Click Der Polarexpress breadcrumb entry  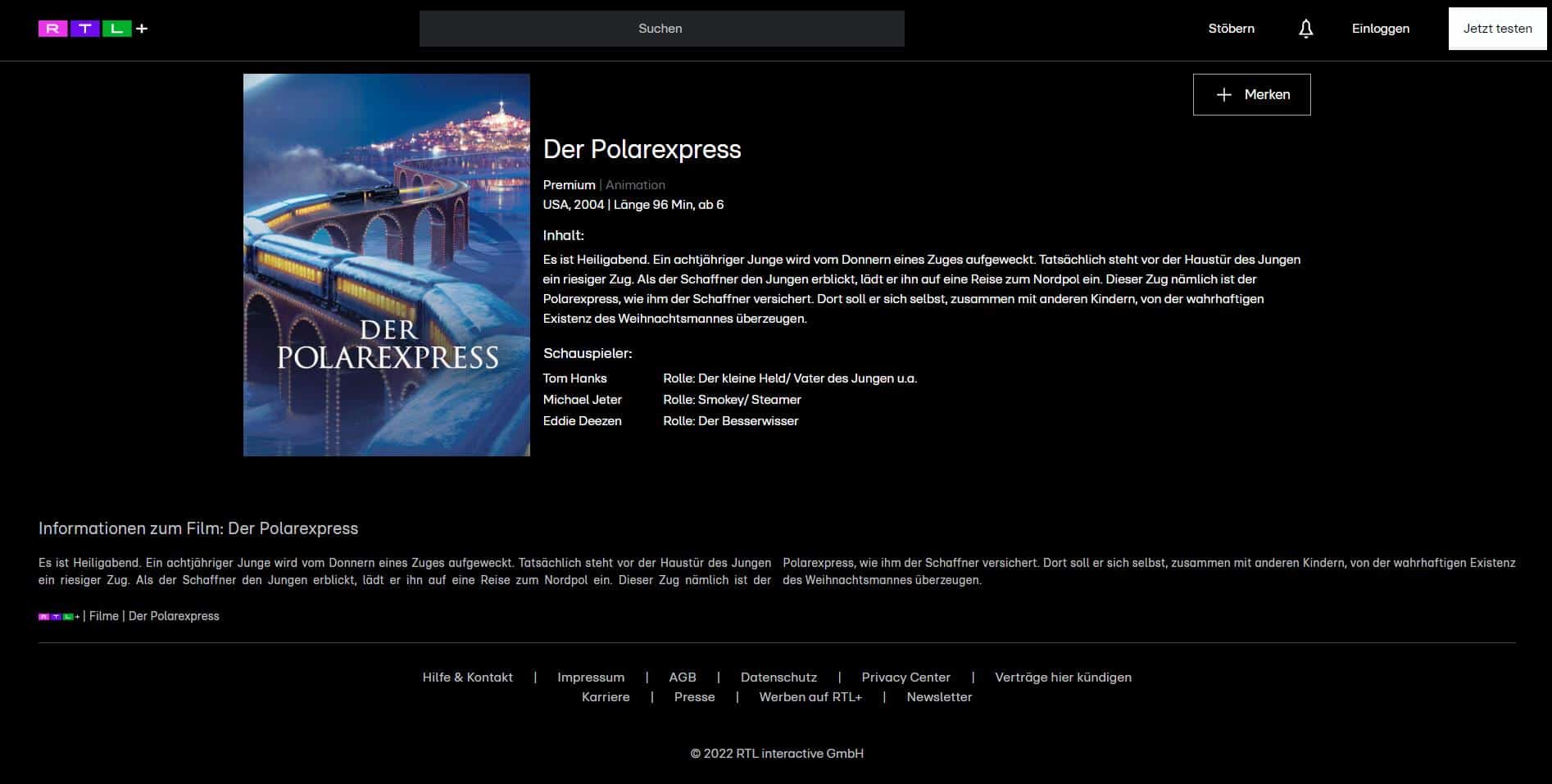[174, 616]
